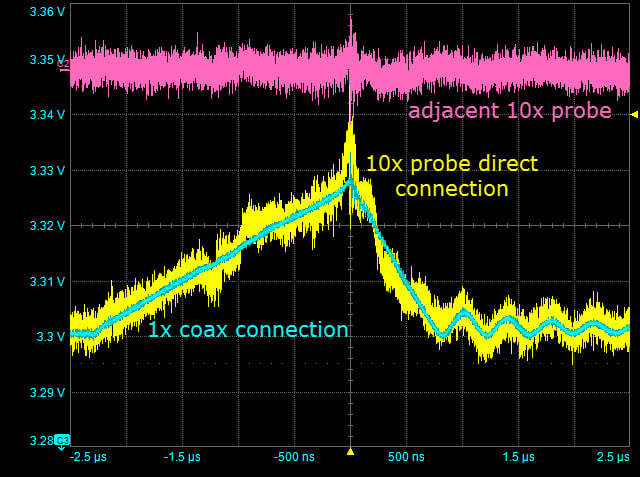Viewport: 640px width, 477px height.
Task: Click the '1x coax connection' cyan label
Action: (248, 329)
